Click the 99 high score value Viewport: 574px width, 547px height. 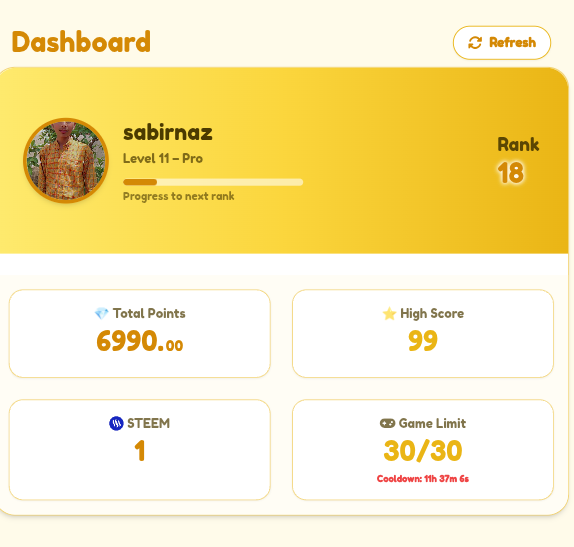pos(423,341)
